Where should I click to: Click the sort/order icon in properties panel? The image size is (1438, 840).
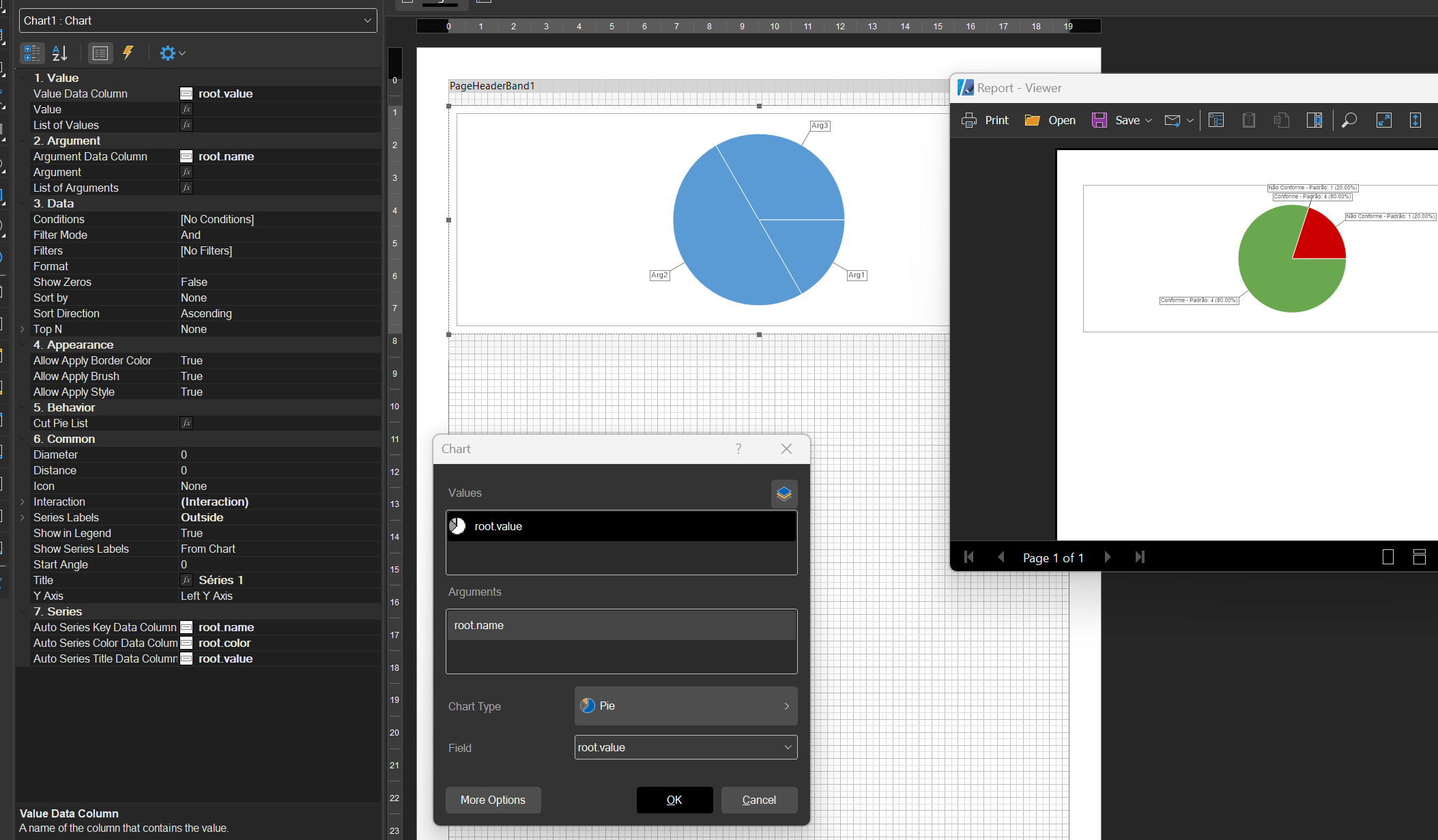pos(59,53)
